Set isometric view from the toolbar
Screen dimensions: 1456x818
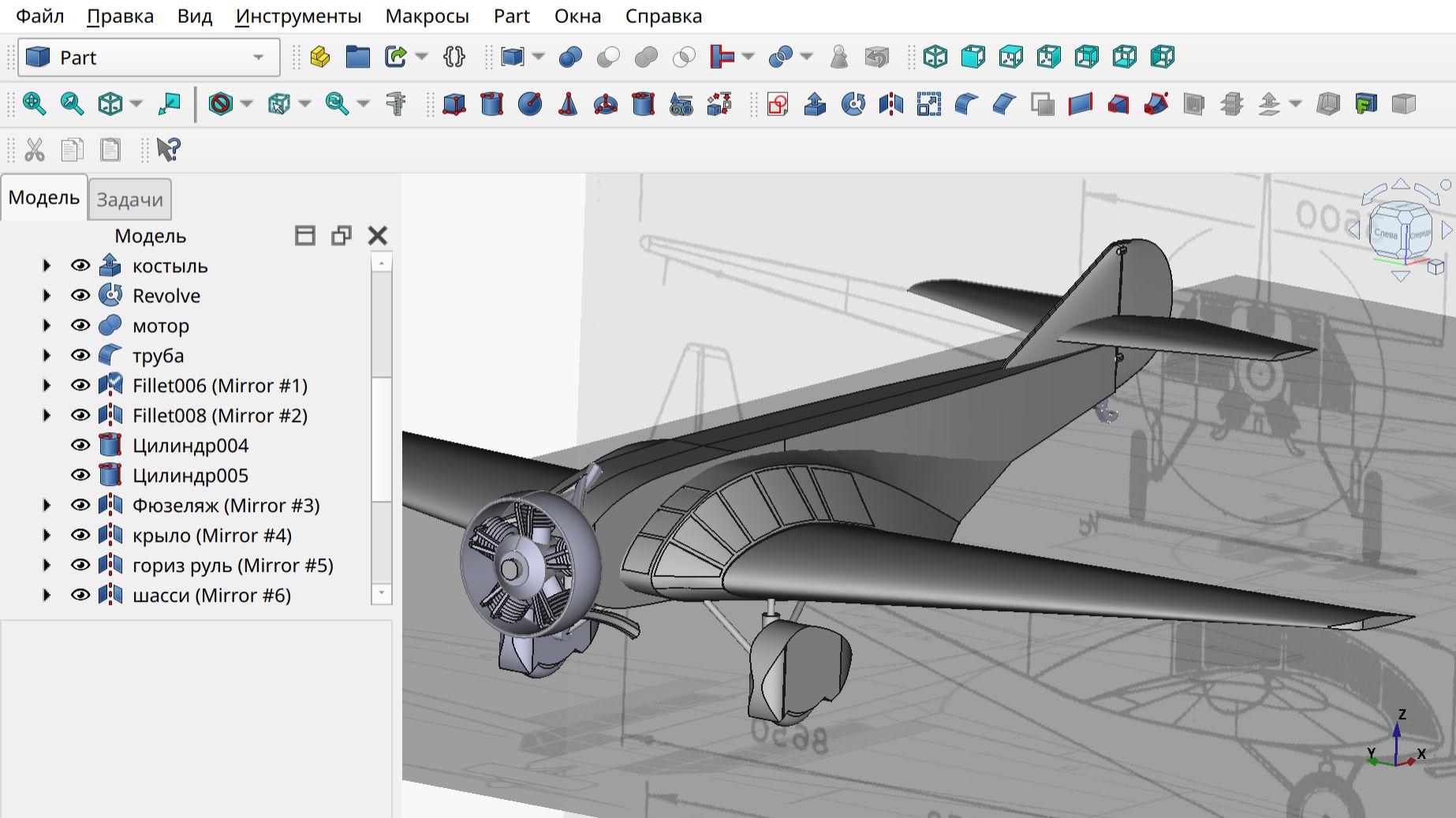(x=935, y=57)
